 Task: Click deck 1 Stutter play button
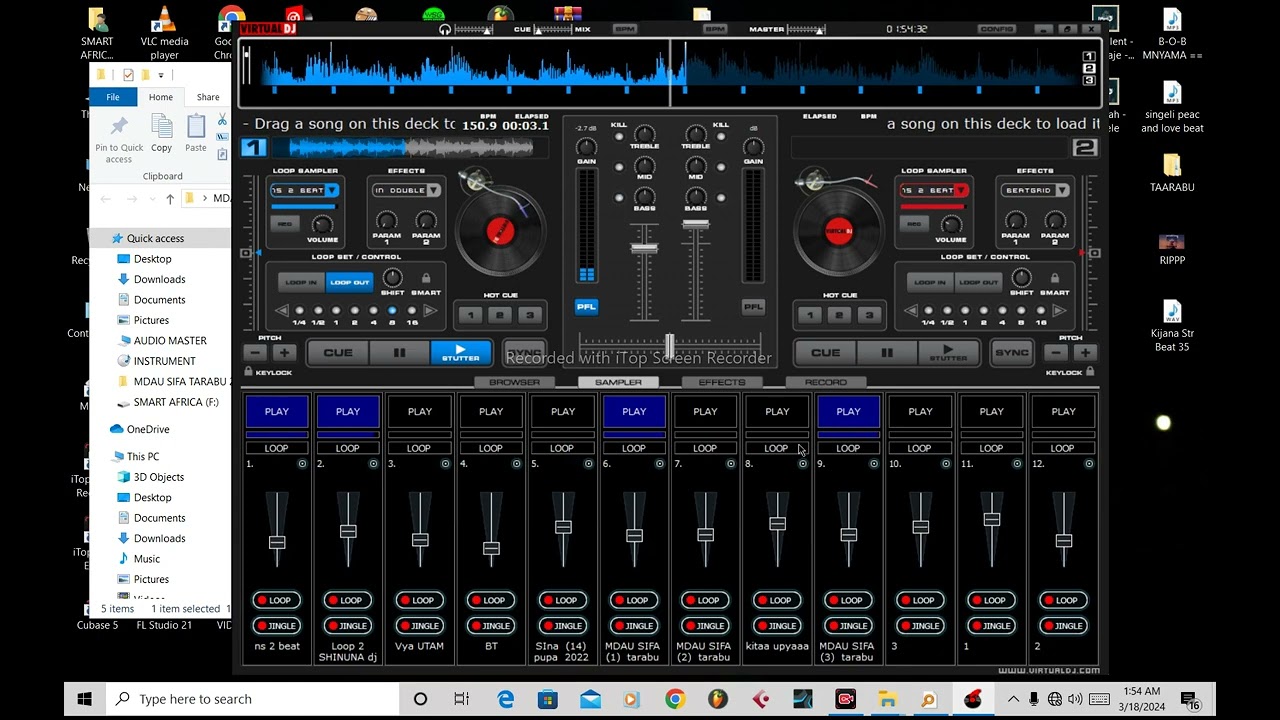pos(461,352)
